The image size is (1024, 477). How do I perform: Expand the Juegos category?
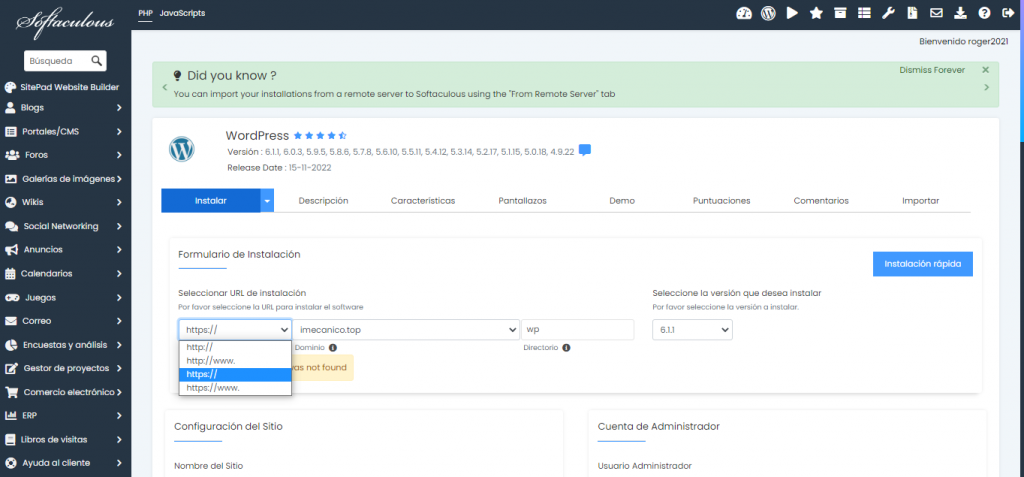pyautogui.click(x=65, y=297)
